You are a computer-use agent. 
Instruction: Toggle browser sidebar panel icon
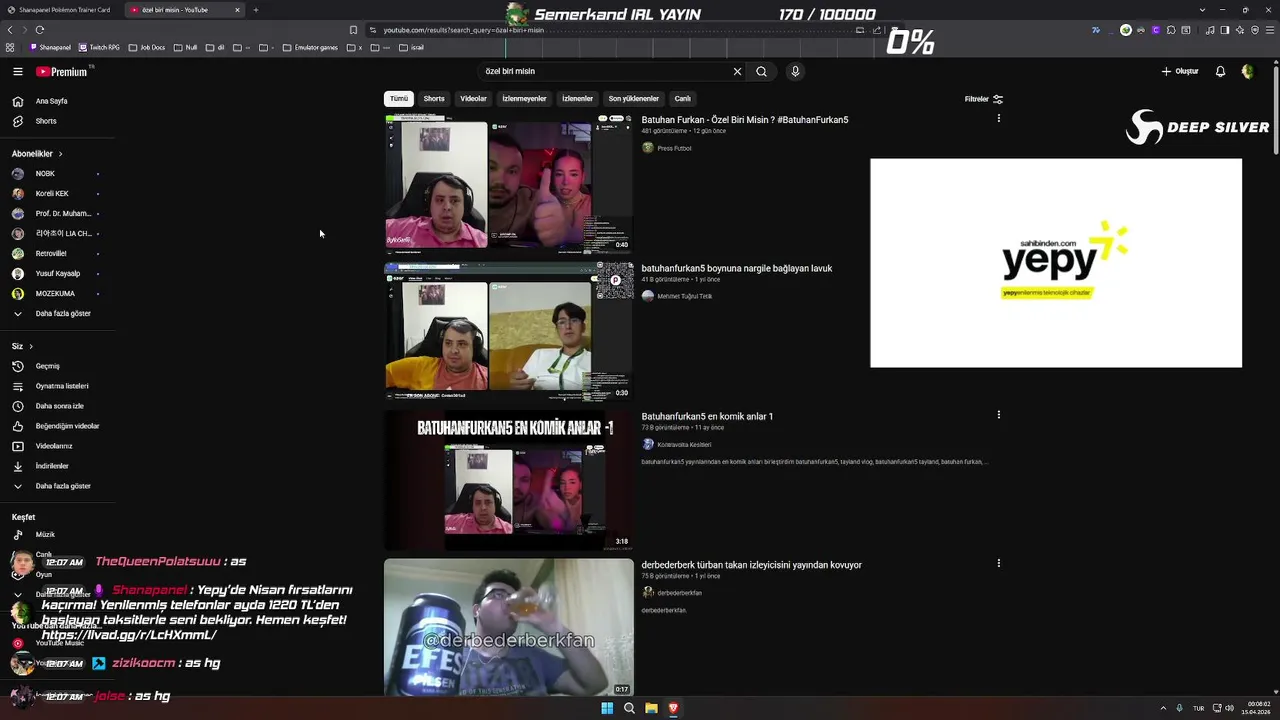(1225, 30)
